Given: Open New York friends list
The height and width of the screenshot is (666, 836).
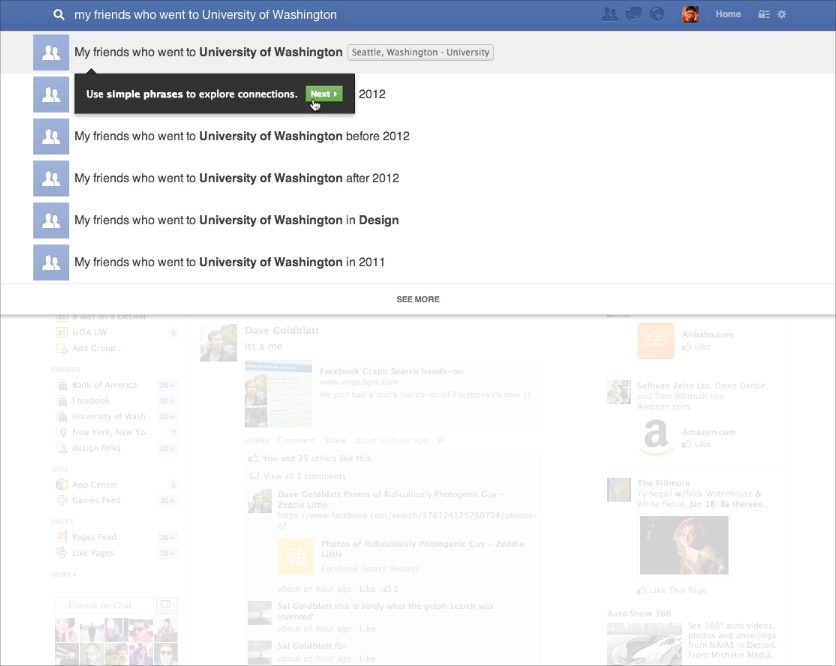Looking at the screenshot, I should 112,432.
